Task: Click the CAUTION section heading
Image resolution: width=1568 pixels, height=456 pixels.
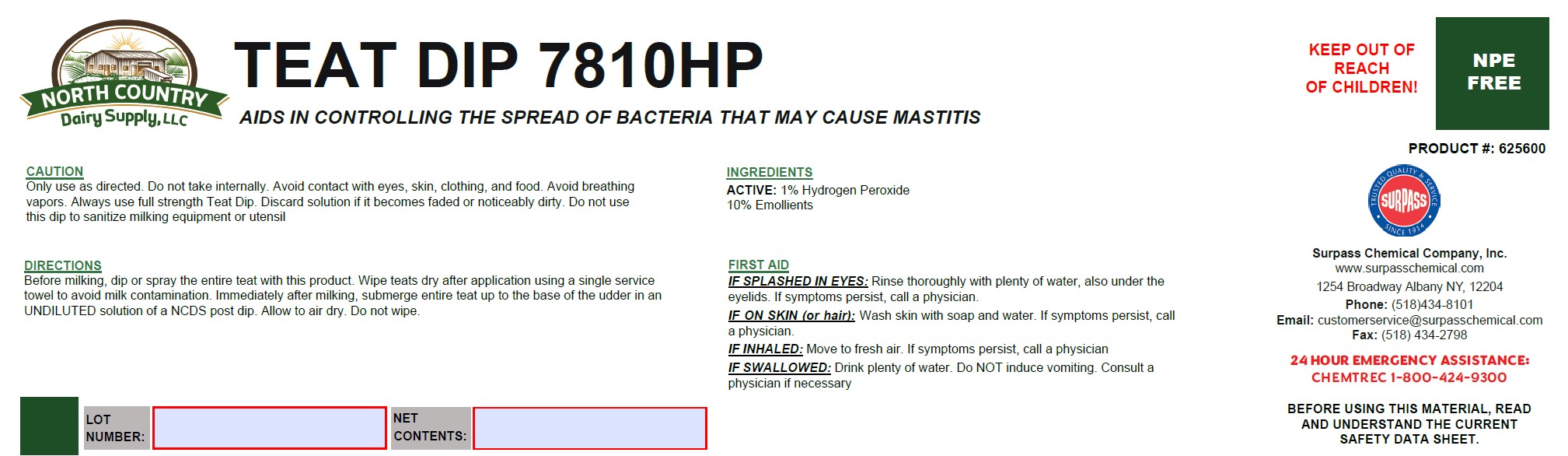Action: coord(54,171)
